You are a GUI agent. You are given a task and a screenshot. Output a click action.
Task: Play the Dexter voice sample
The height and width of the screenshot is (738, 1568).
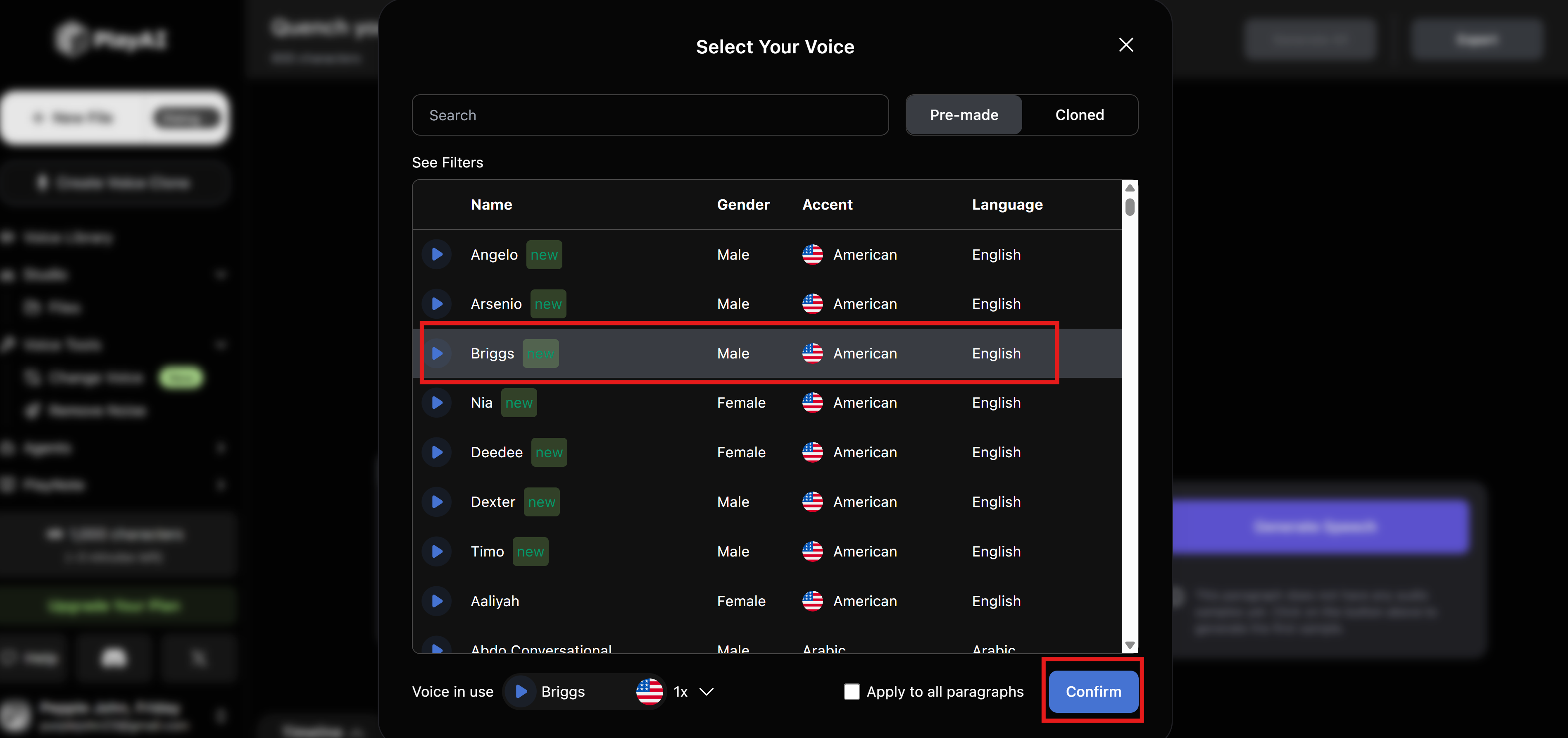click(x=436, y=502)
